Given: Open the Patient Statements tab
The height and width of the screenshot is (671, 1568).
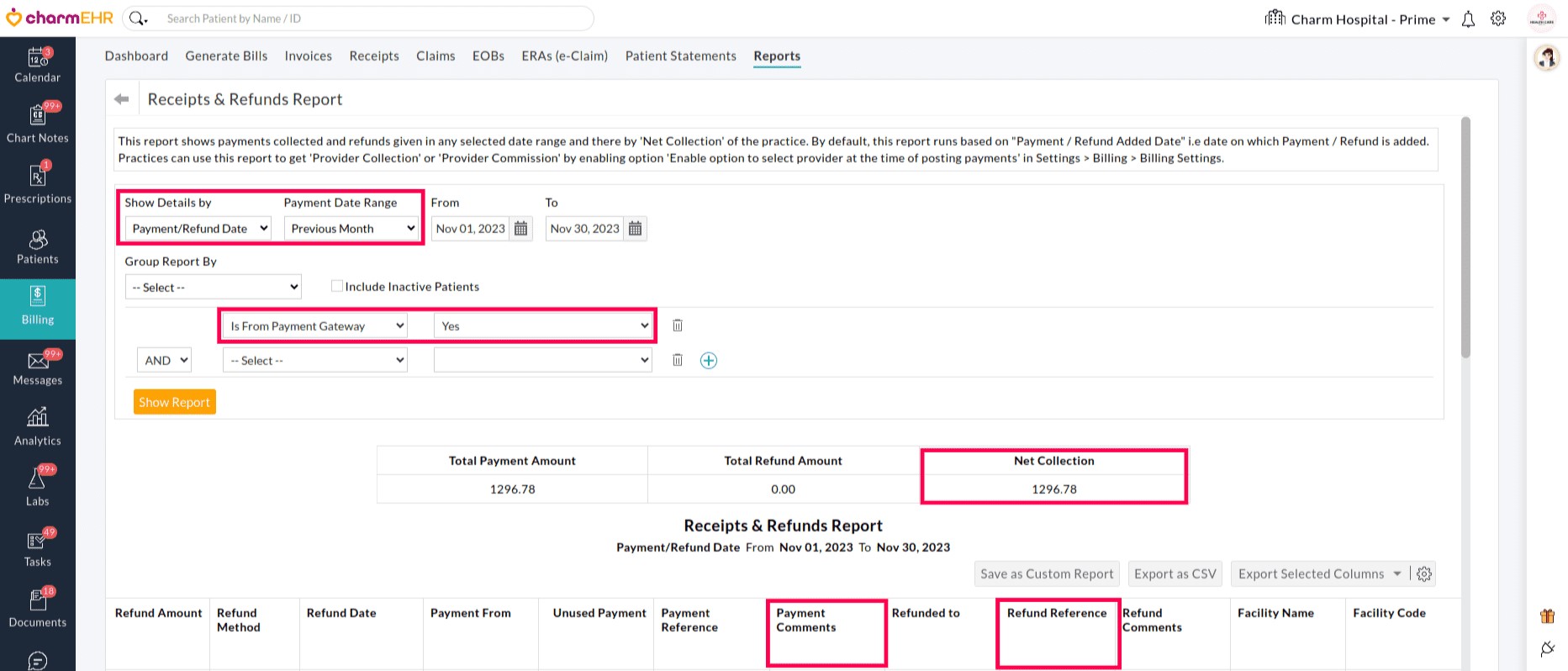Looking at the screenshot, I should coord(680,56).
